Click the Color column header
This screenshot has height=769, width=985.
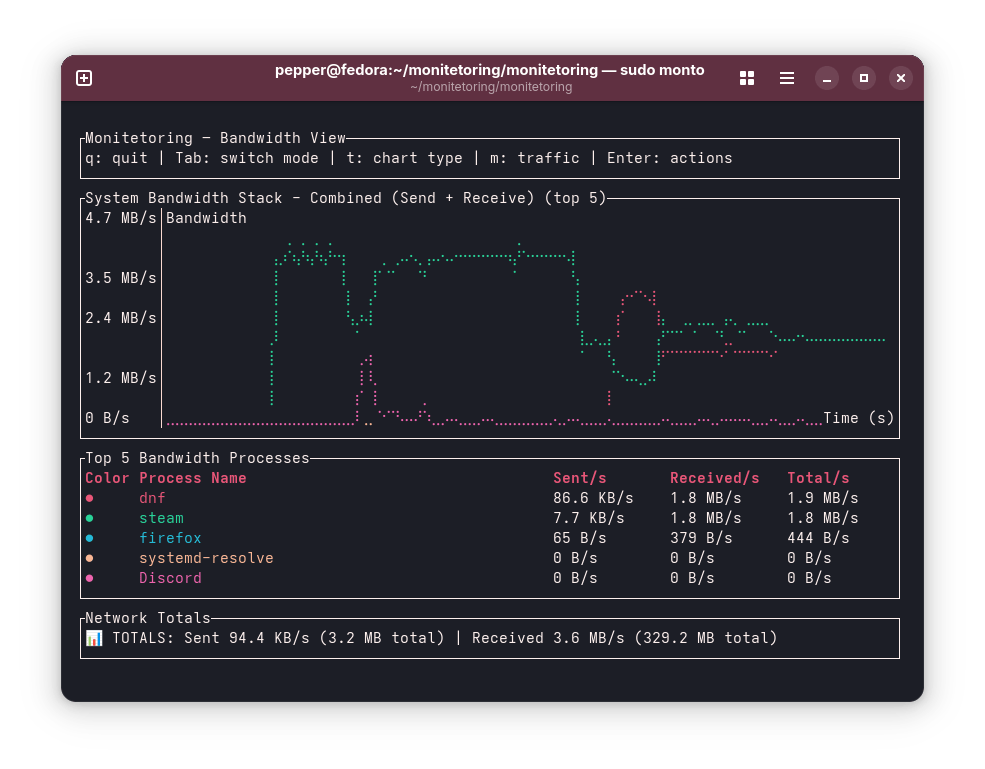point(107,478)
